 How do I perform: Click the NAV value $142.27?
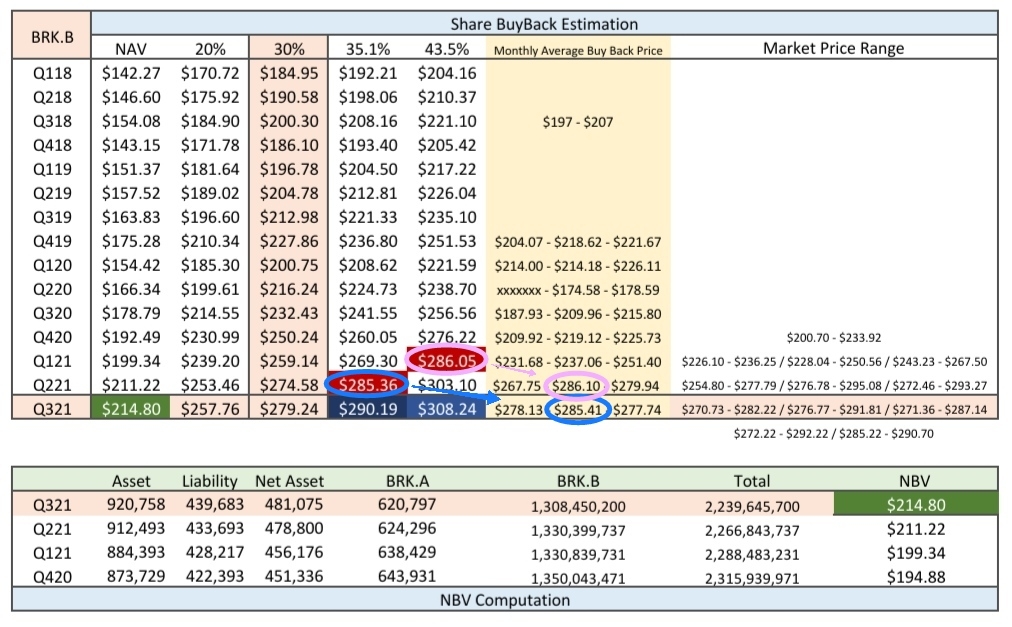pyautogui.click(x=131, y=73)
